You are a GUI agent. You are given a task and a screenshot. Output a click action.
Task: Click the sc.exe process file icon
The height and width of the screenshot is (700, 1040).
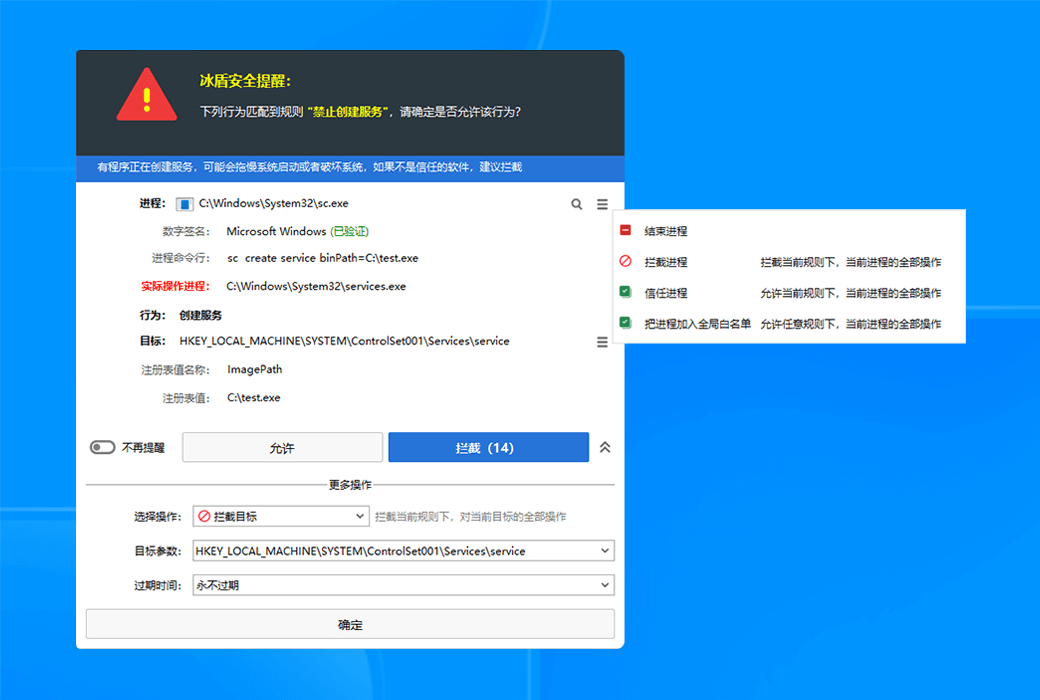click(184, 204)
